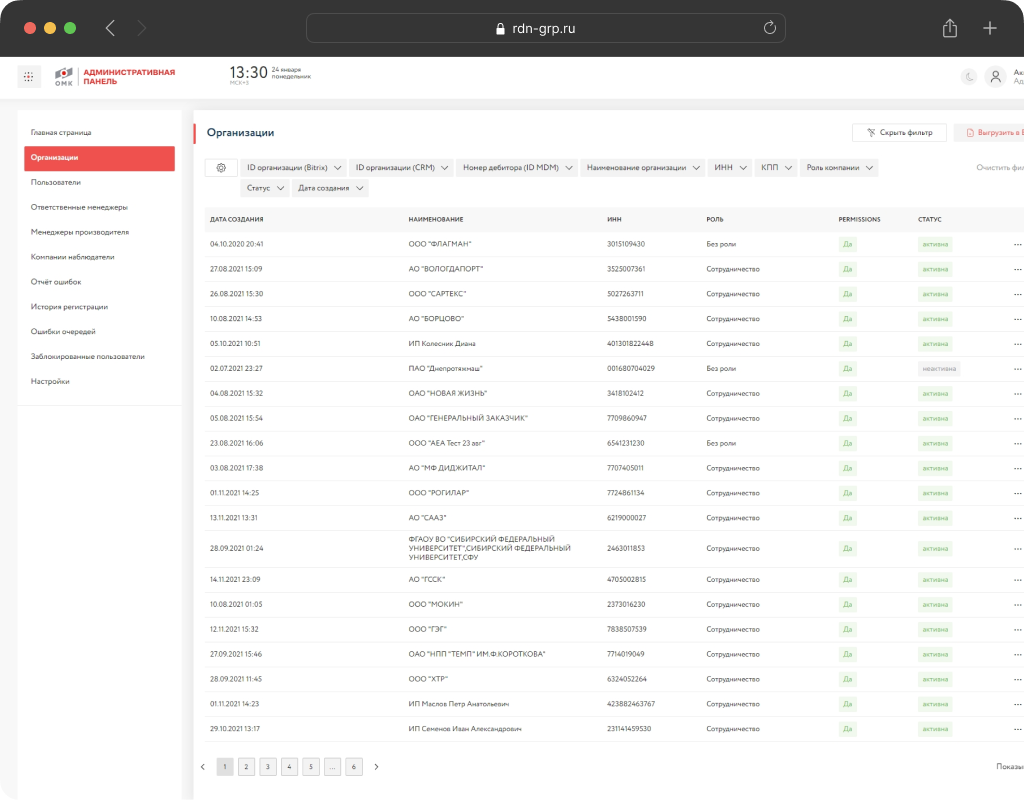Go to page 3

pos(268,767)
